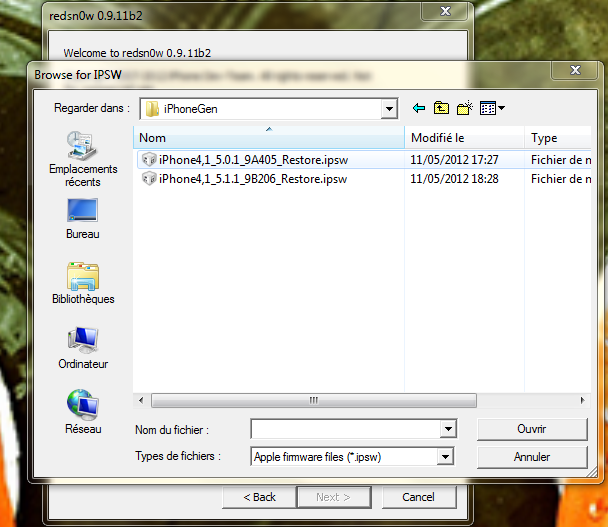Go back using the blue back arrow icon
This screenshot has width=608, height=527.
[419, 108]
